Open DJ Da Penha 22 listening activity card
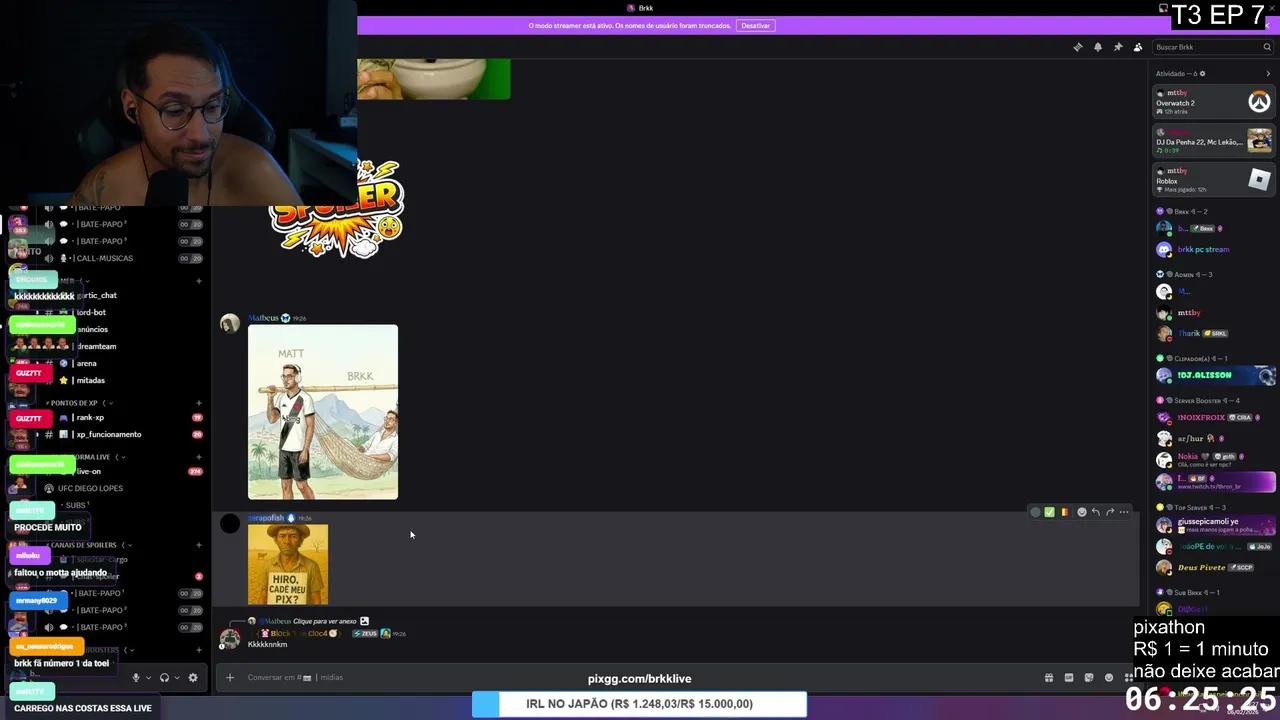The width and height of the screenshot is (1280, 720). [x=1214, y=141]
